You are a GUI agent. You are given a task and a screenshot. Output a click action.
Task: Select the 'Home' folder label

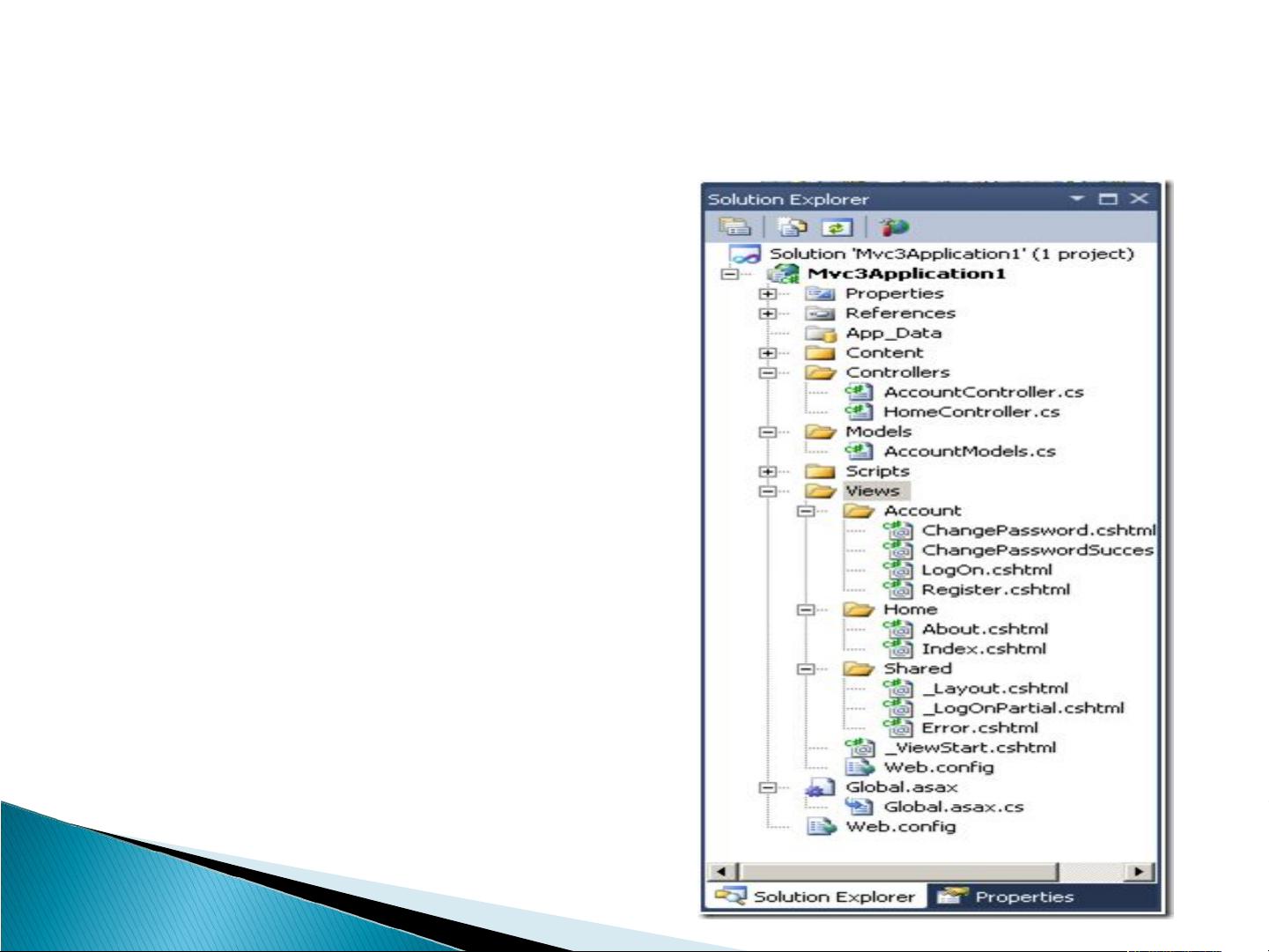(x=910, y=609)
